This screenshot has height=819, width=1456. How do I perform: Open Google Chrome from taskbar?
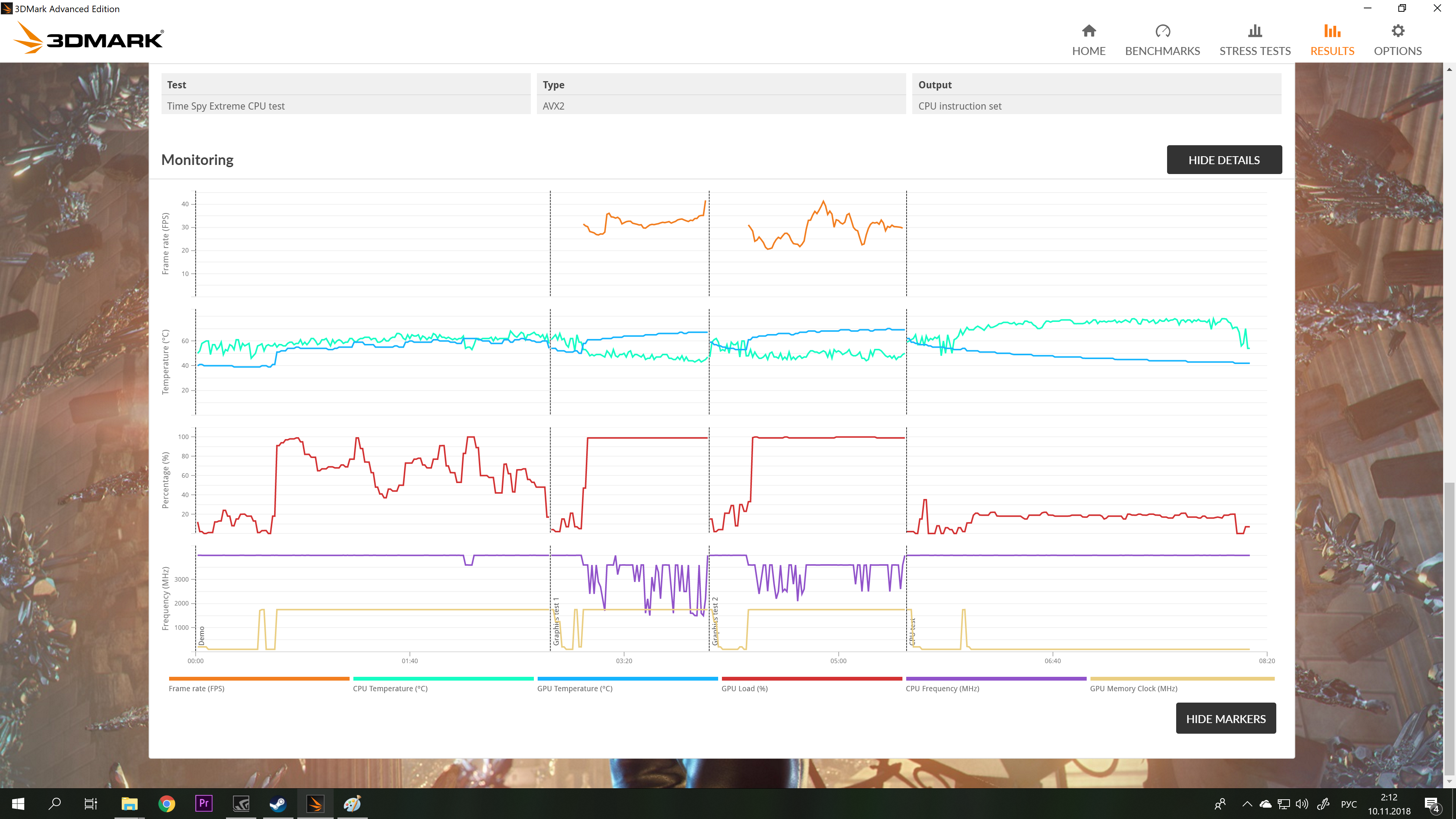(167, 803)
